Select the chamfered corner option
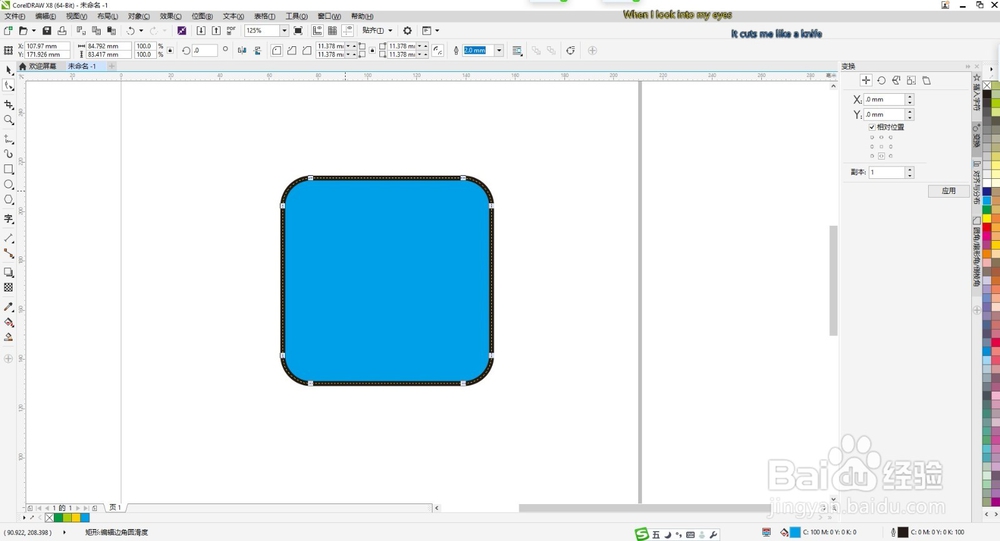 307,50
